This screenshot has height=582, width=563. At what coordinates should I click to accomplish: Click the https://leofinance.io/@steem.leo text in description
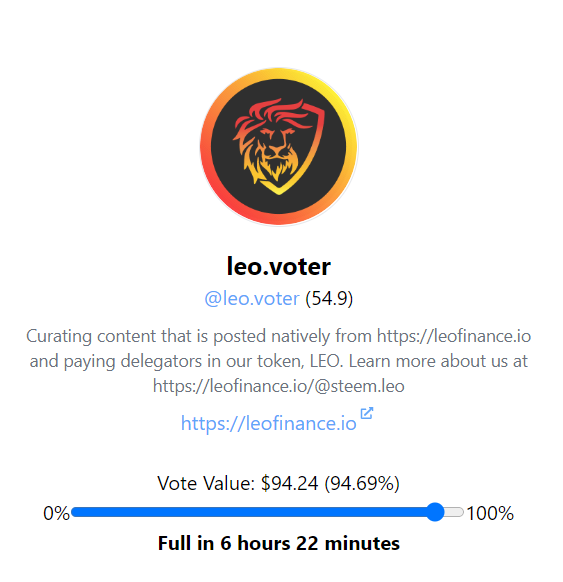click(279, 386)
